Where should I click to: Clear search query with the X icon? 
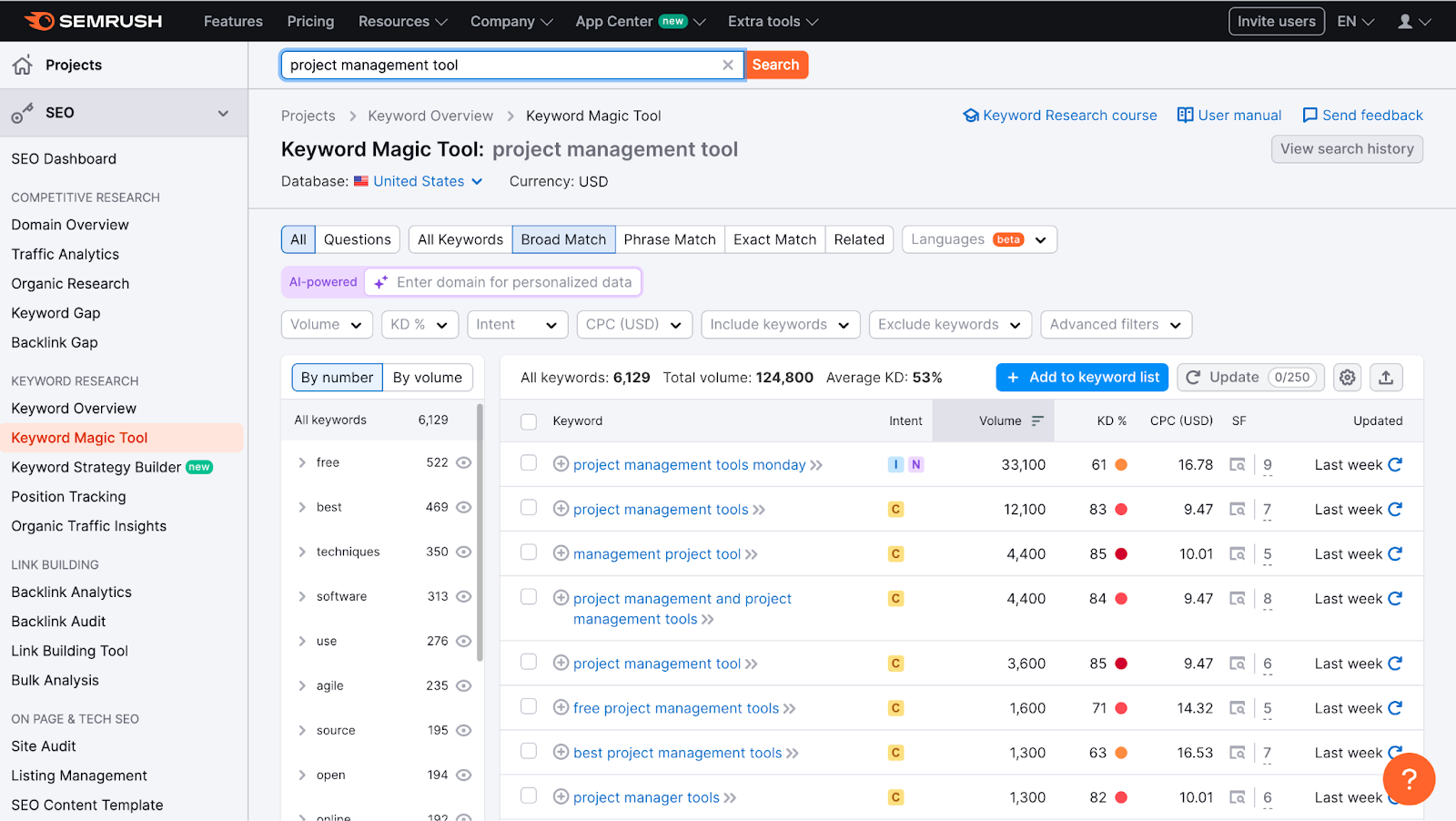click(727, 65)
